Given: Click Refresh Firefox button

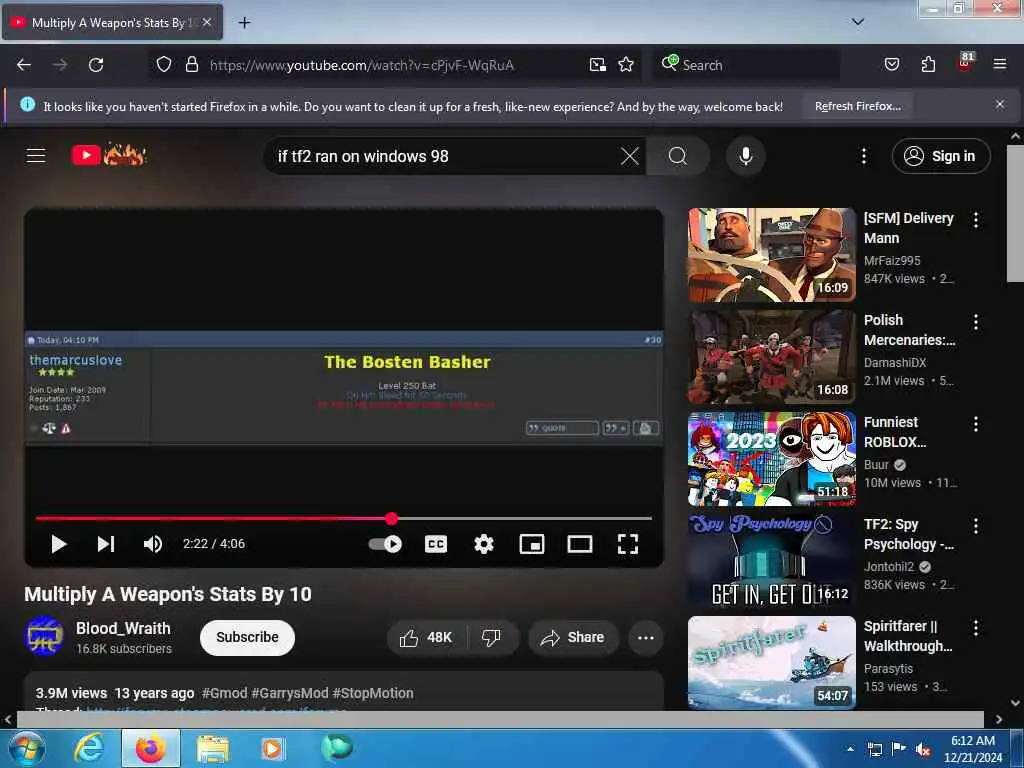Looking at the screenshot, I should (857, 106).
